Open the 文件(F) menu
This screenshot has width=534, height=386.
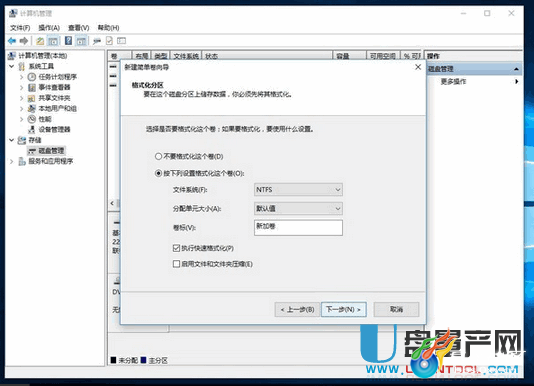point(20,28)
